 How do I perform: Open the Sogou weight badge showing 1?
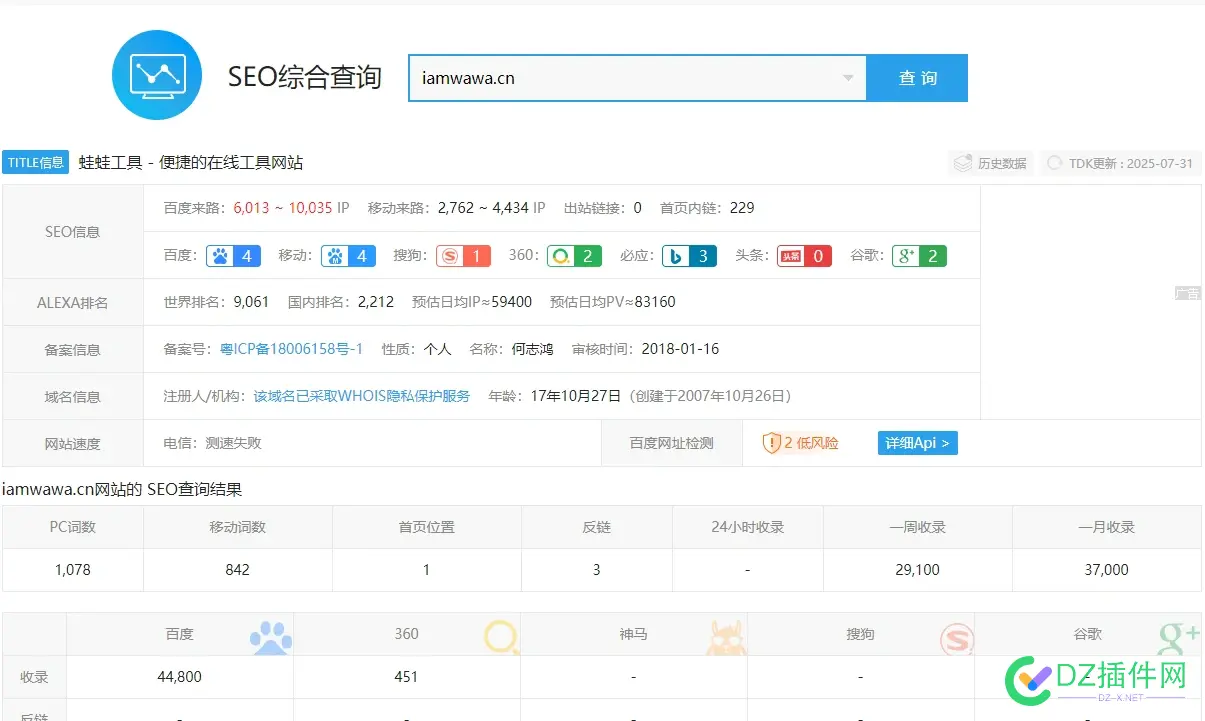pos(462,256)
